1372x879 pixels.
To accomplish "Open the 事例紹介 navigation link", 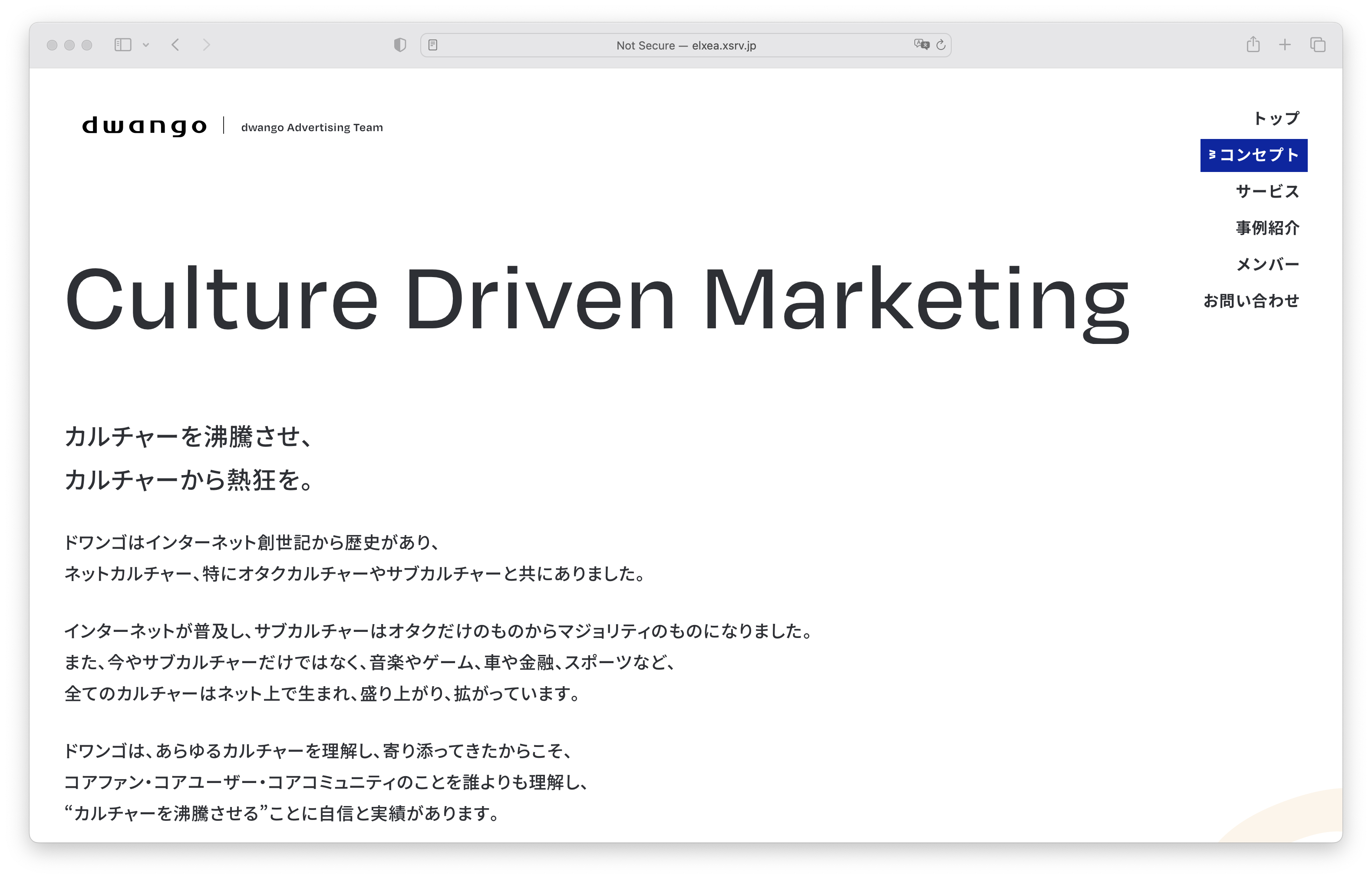I will [1267, 228].
